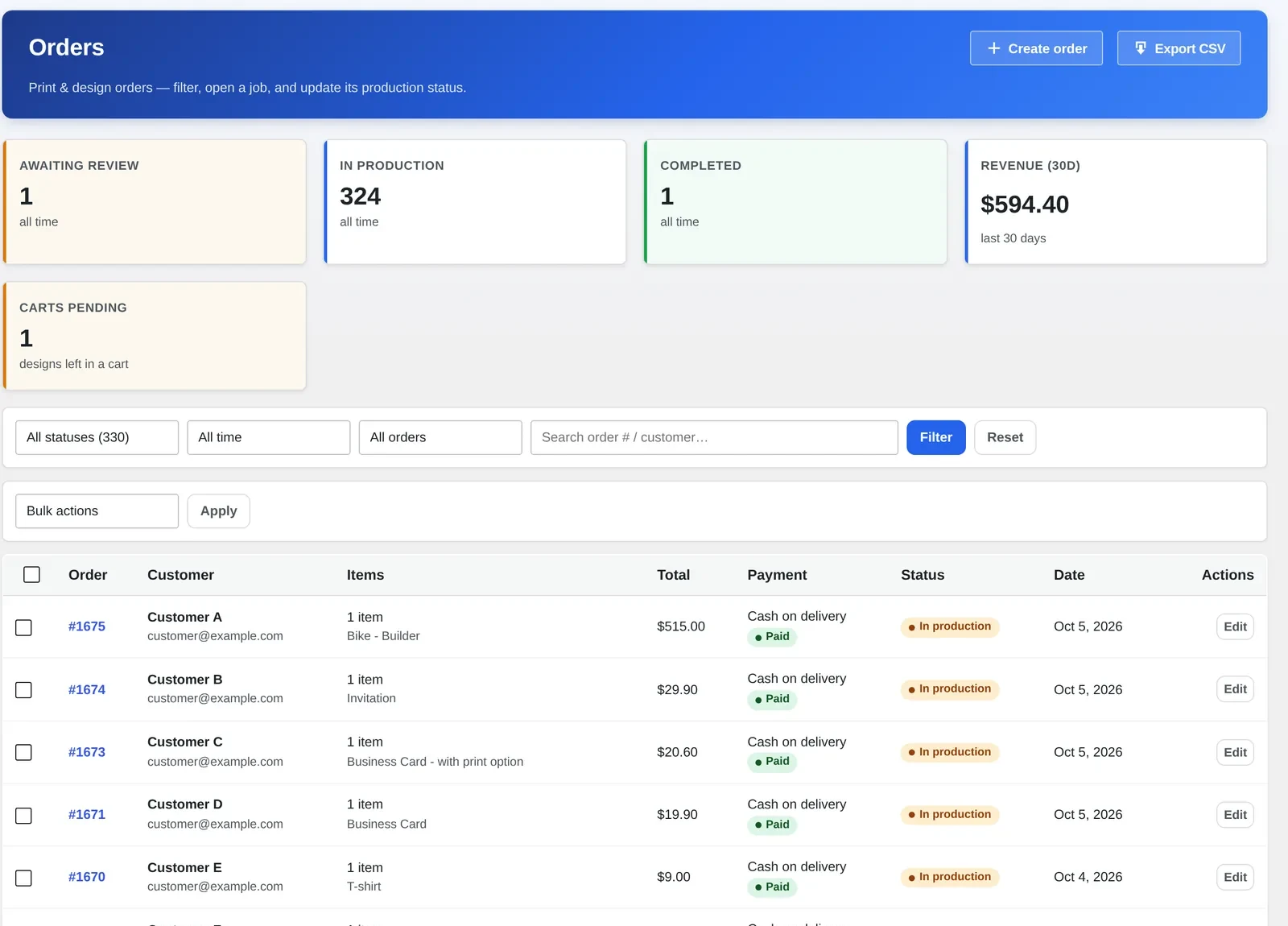Check the box for order #1670
1288x926 pixels.
[x=24, y=878]
